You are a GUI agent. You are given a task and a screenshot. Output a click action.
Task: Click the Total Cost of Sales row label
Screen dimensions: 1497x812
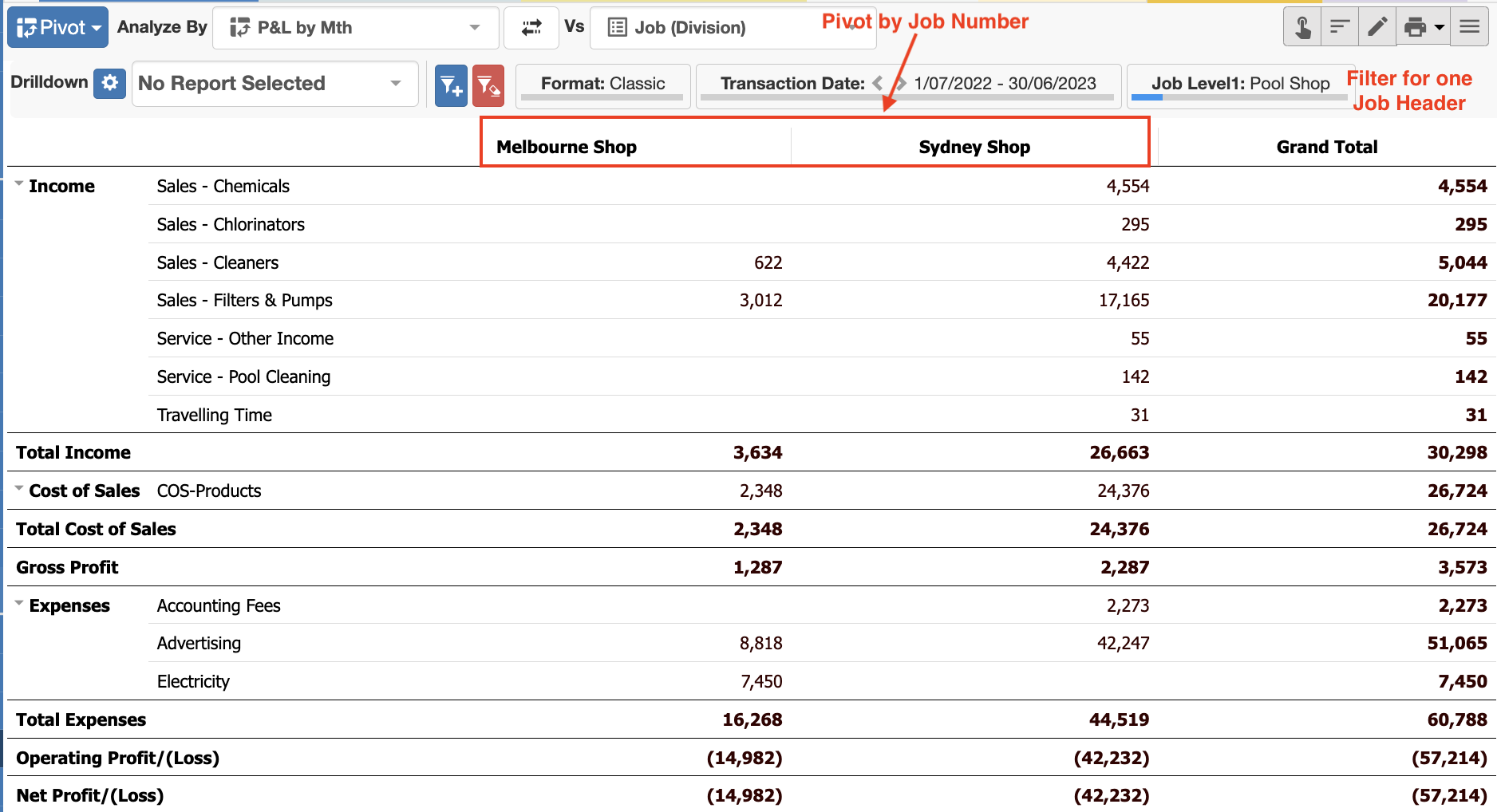point(96,529)
